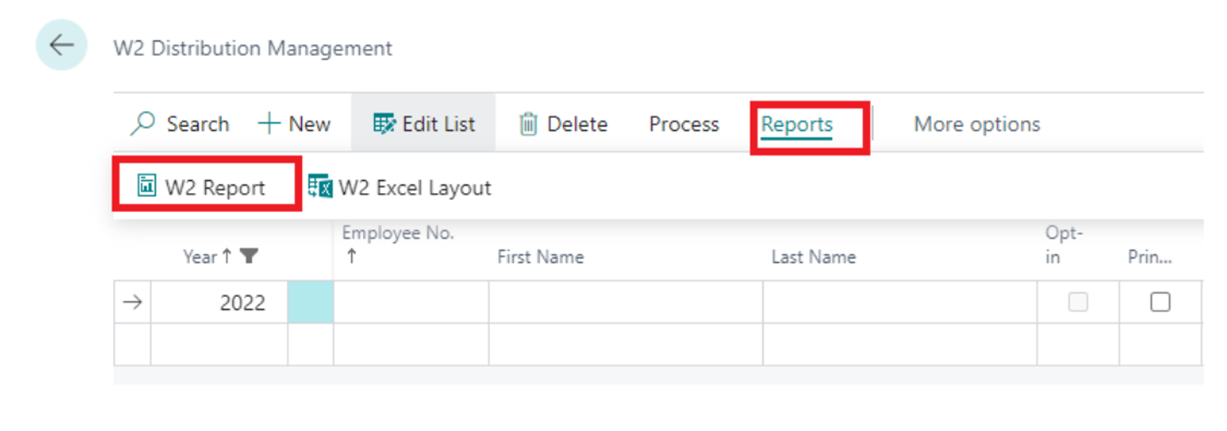Viewport: 1227px width, 431px height.
Task: Click the First Name cell in 2022 row
Action: tap(626, 302)
